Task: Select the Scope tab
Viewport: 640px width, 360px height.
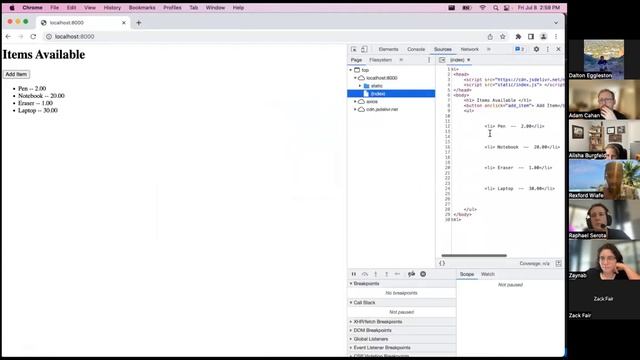Action: pyautogui.click(x=467, y=274)
